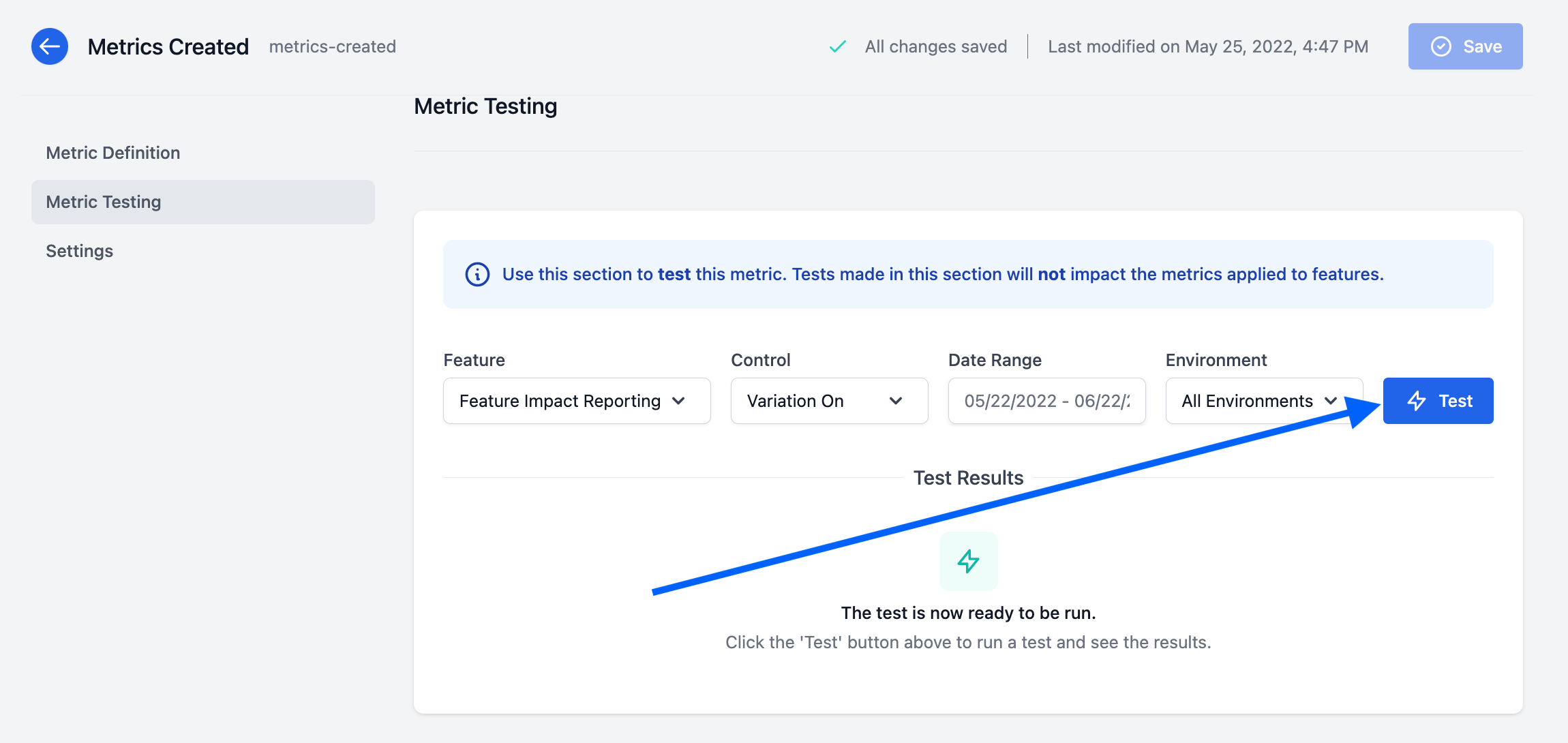Open the Settings section
1568x743 pixels.
(x=79, y=251)
